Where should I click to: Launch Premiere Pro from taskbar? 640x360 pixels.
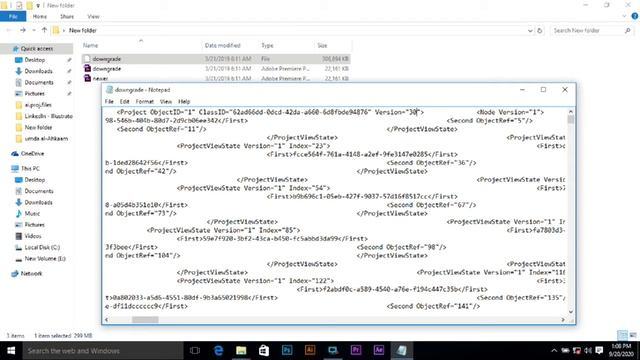point(356,351)
